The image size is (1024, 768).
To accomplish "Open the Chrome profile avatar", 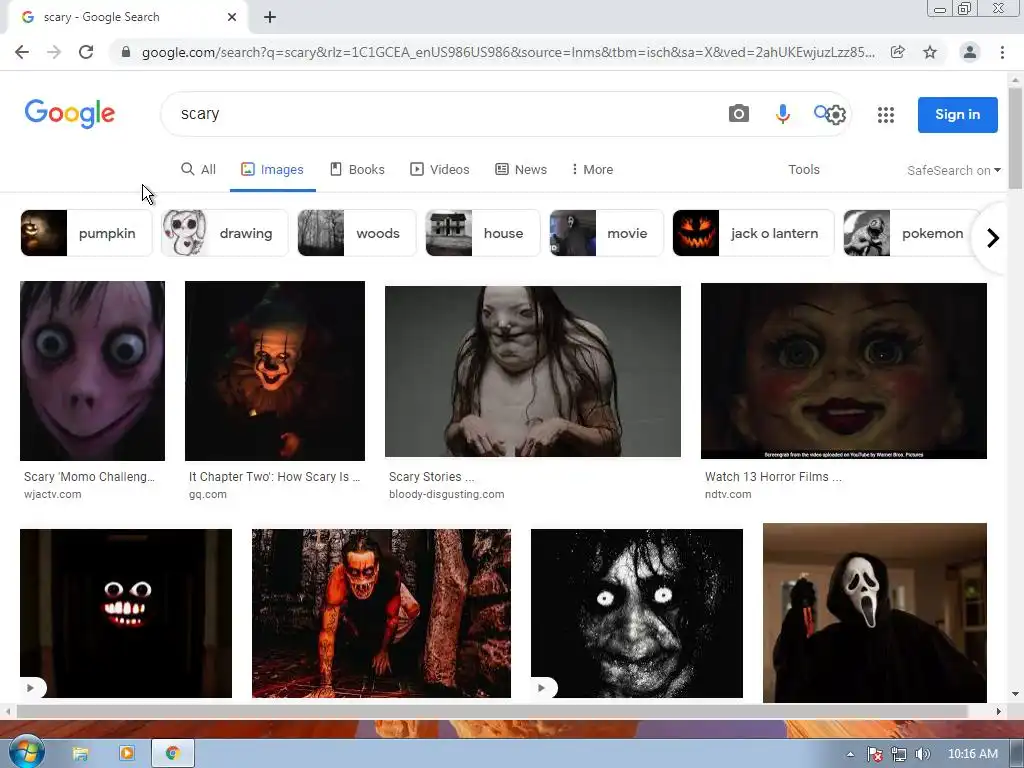I will coord(970,52).
